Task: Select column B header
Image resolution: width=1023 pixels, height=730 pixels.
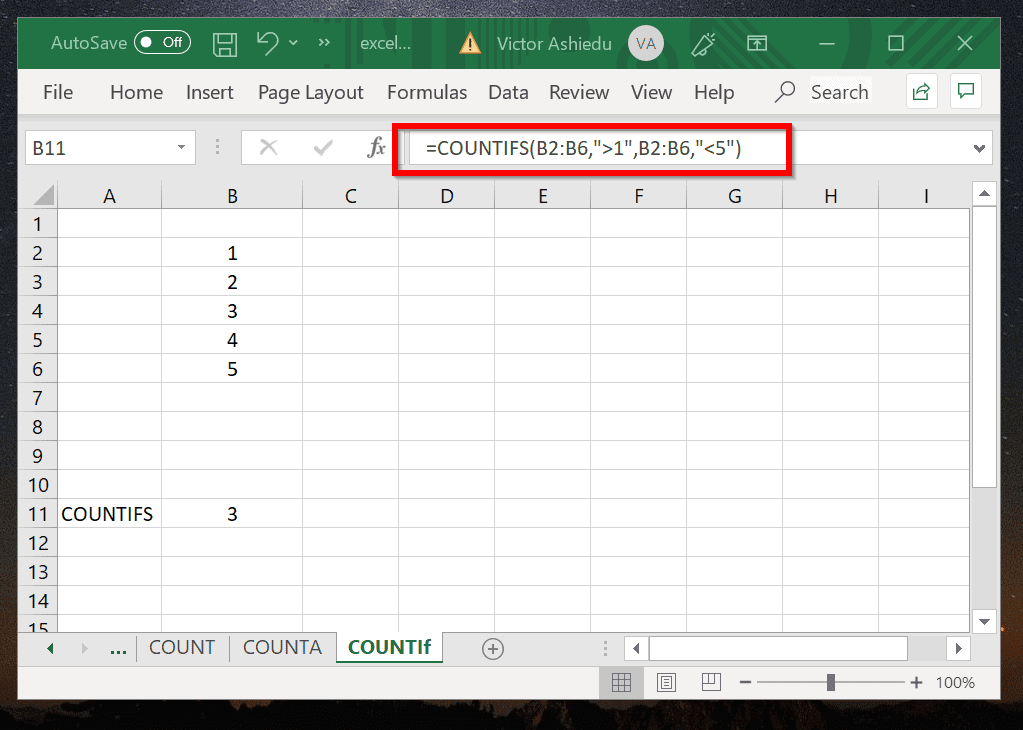Action: pos(232,196)
